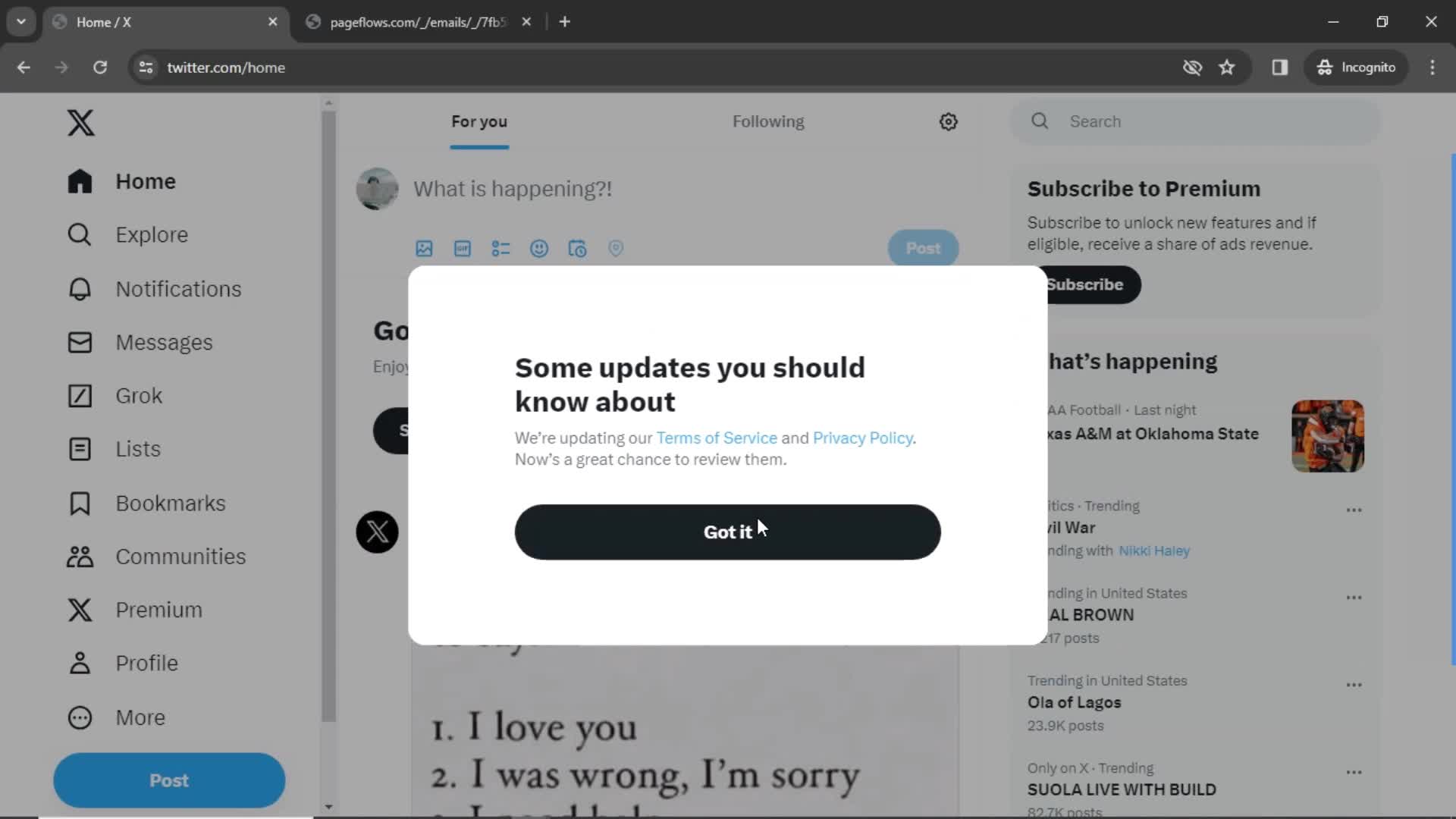The width and height of the screenshot is (1456, 819).
Task: Click the Subscribe button
Action: click(x=1084, y=284)
